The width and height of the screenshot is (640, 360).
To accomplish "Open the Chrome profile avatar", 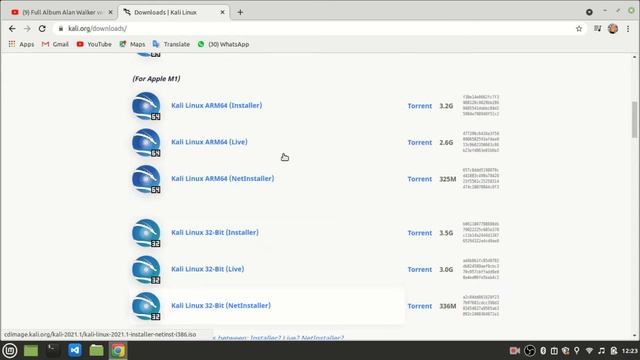I will click(x=613, y=29).
